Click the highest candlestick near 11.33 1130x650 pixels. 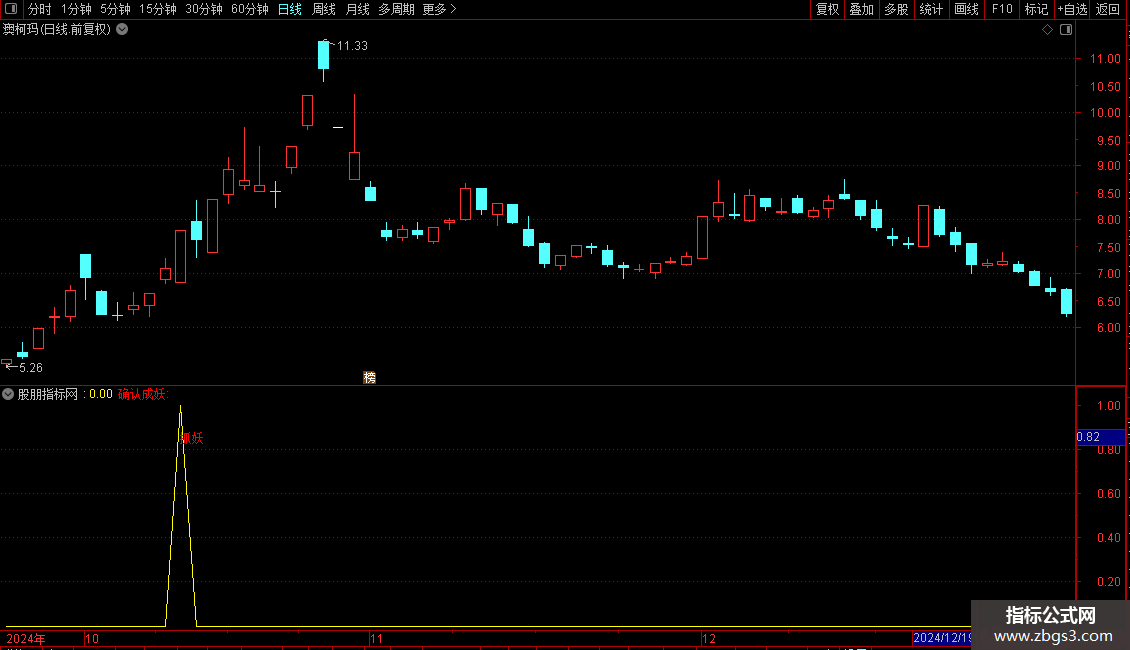point(324,55)
